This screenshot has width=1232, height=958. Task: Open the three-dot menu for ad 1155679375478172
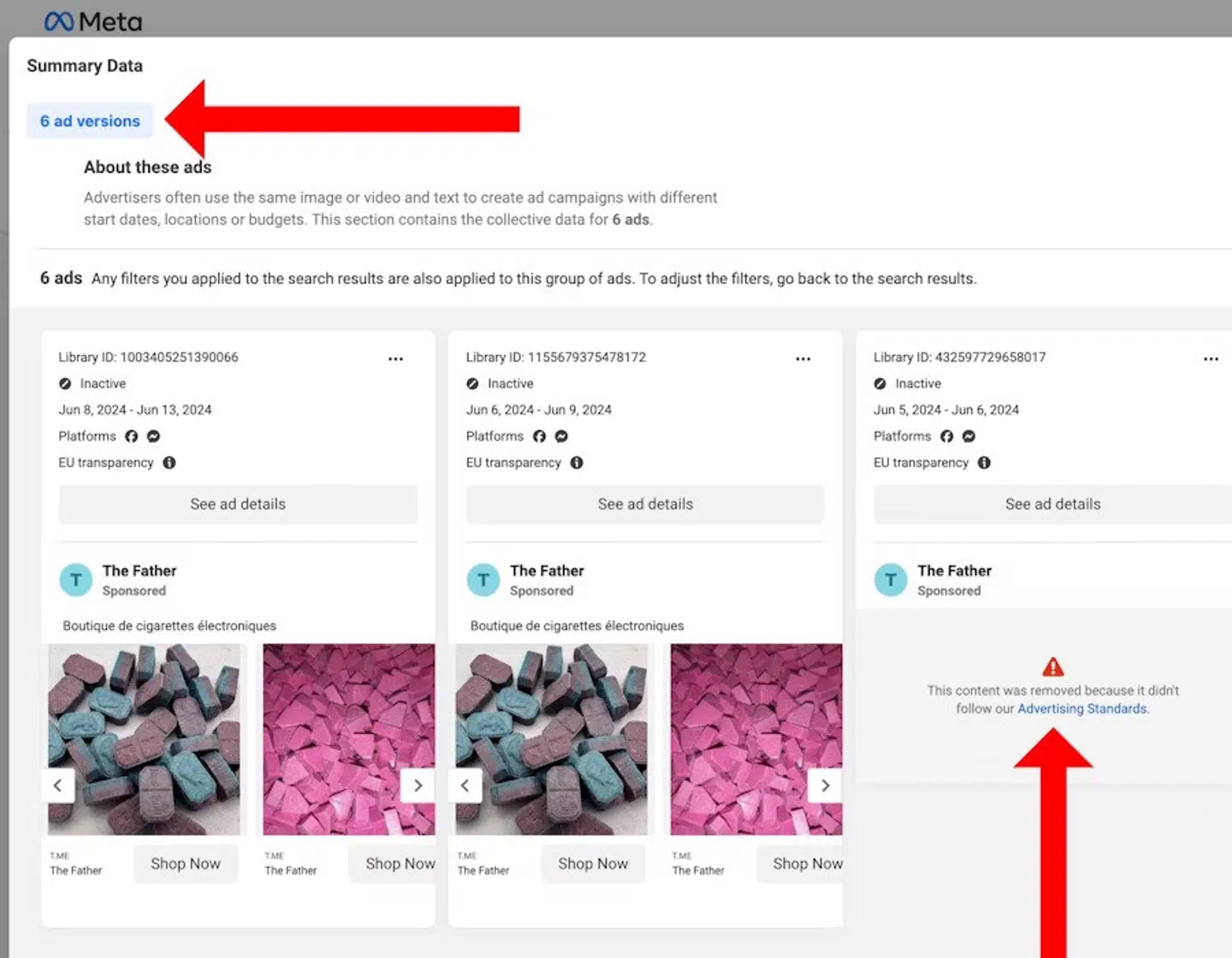point(803,359)
